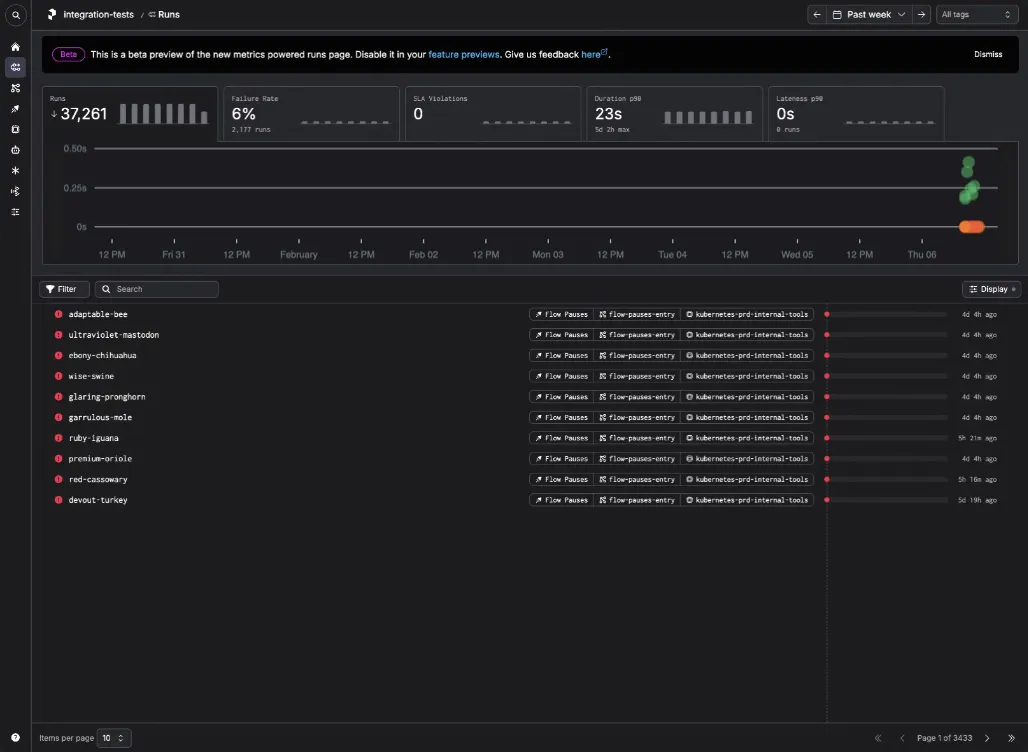This screenshot has height=752, width=1028.
Task: Open the search icon in sidebar
Action: point(16,14)
